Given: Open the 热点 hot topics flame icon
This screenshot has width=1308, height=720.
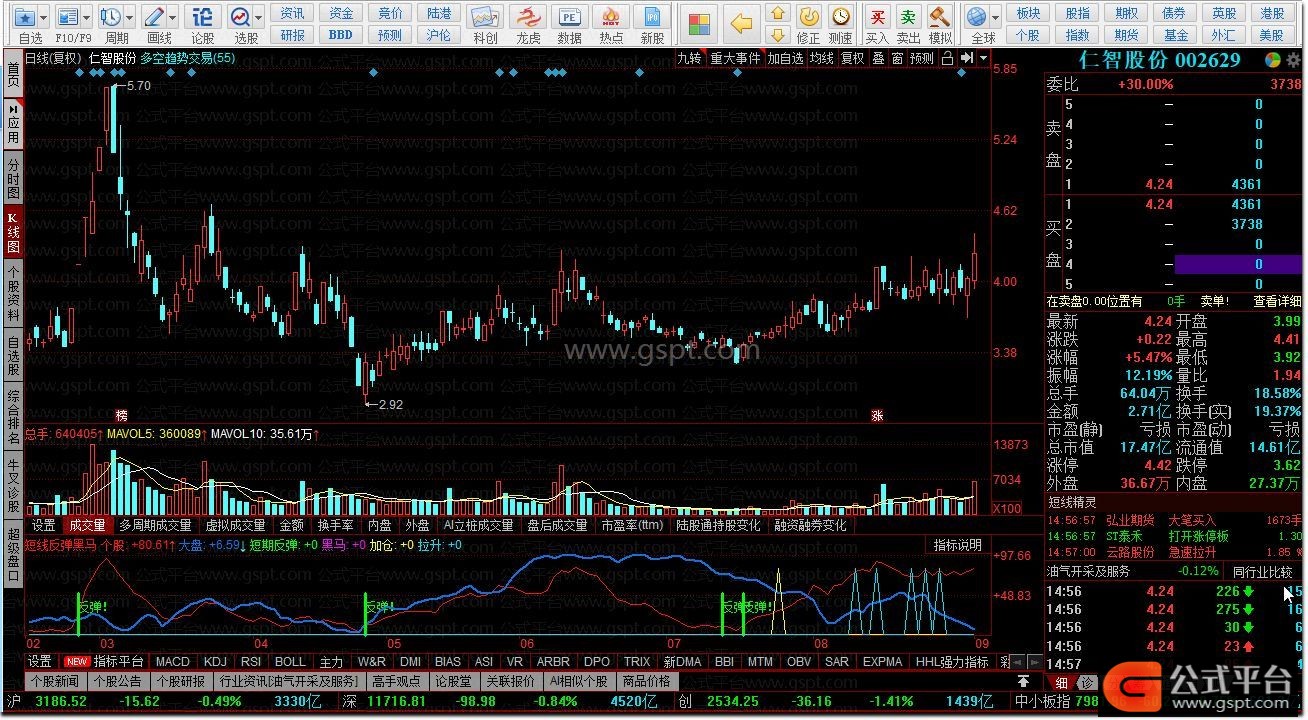Looking at the screenshot, I should point(611,17).
